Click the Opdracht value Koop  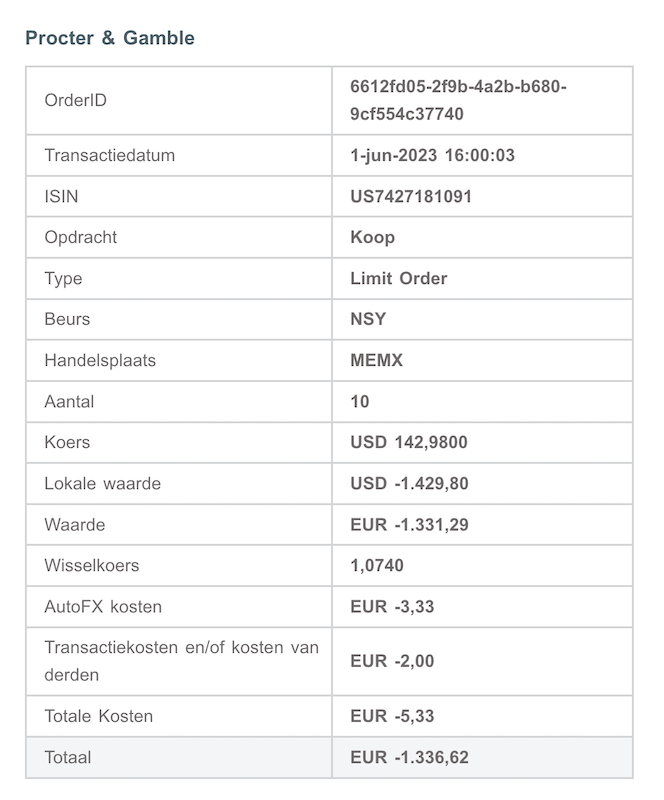[372, 237]
